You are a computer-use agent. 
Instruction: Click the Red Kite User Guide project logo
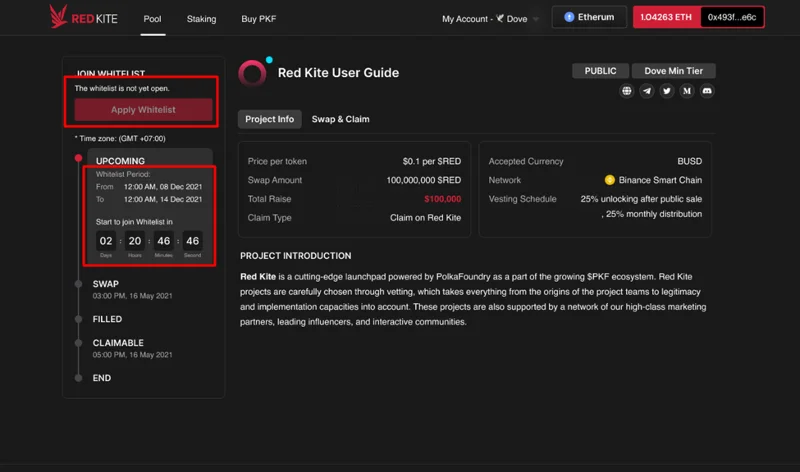pos(253,73)
